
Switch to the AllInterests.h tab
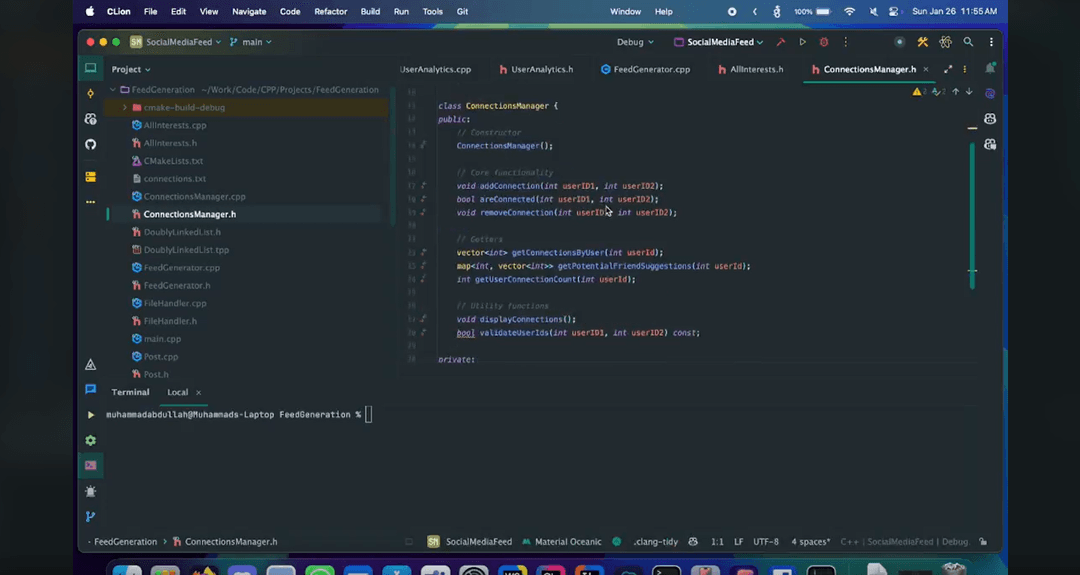(x=750, y=70)
